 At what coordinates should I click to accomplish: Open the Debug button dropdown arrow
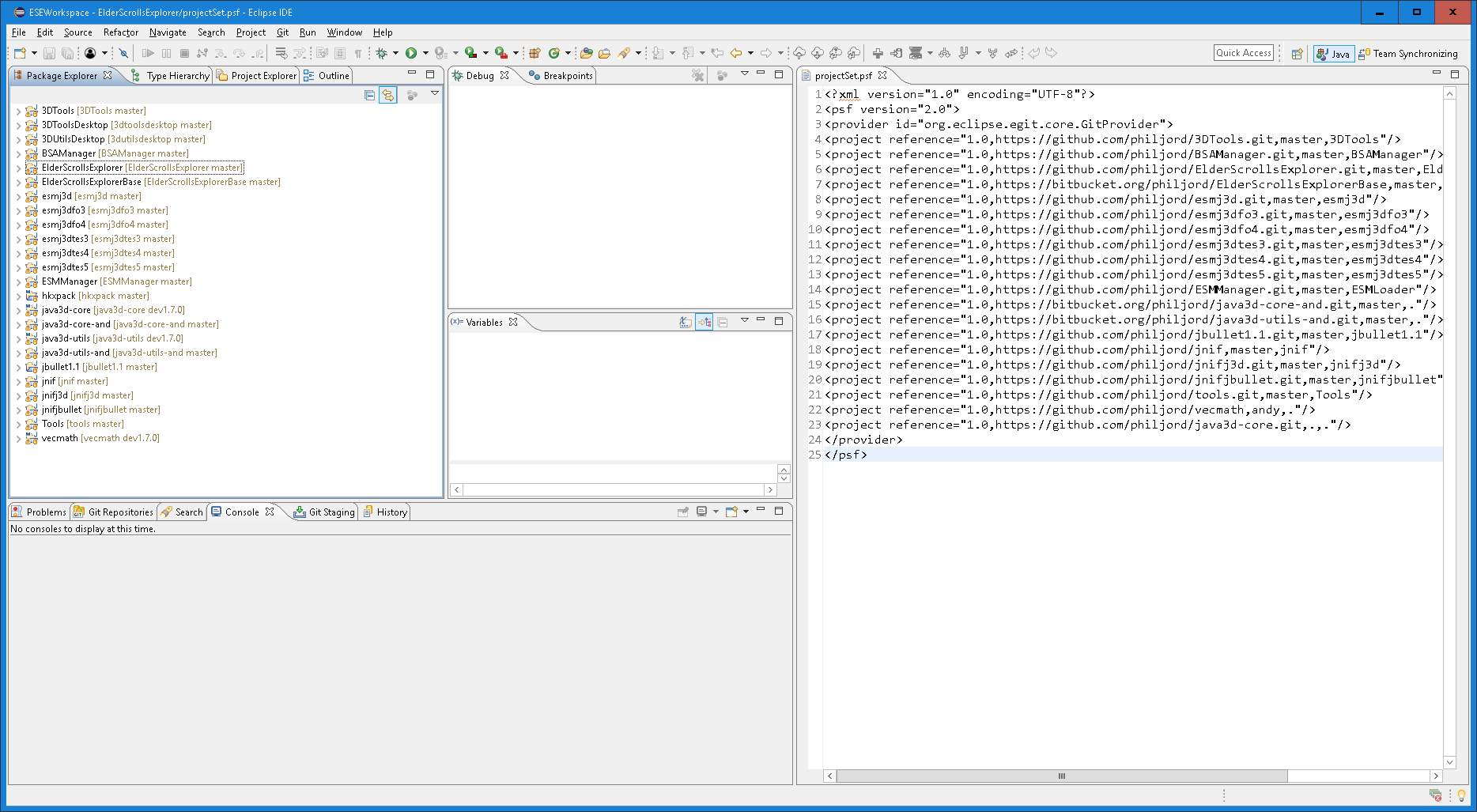(x=395, y=53)
